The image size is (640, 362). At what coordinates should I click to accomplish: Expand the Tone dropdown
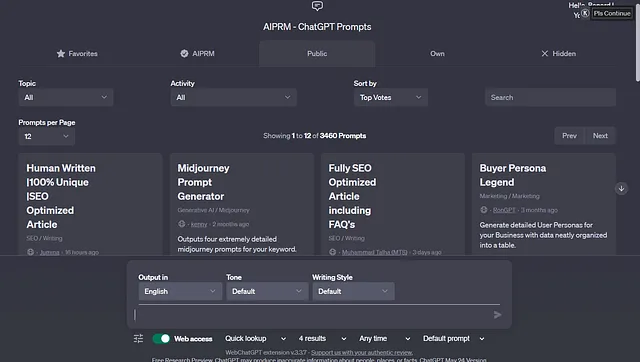coord(267,291)
